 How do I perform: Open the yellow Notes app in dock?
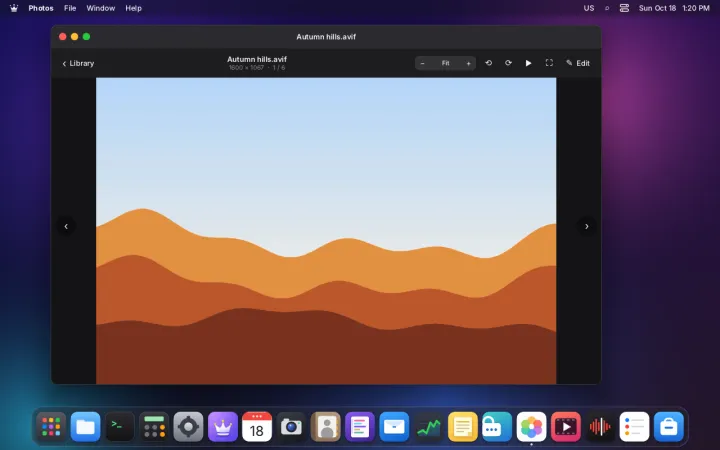462,427
